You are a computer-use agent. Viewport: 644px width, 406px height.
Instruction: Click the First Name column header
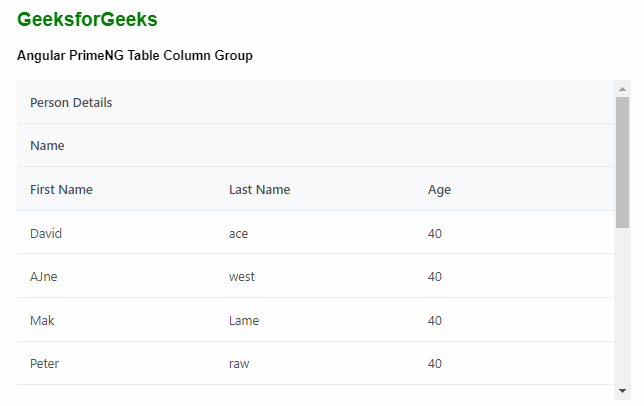61,189
